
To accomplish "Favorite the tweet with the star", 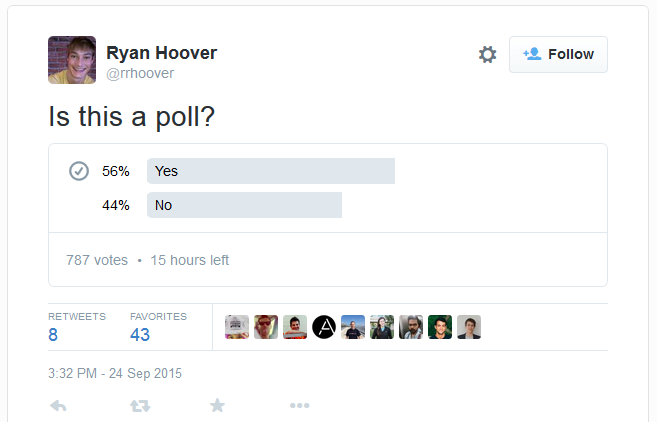I will point(217,406).
